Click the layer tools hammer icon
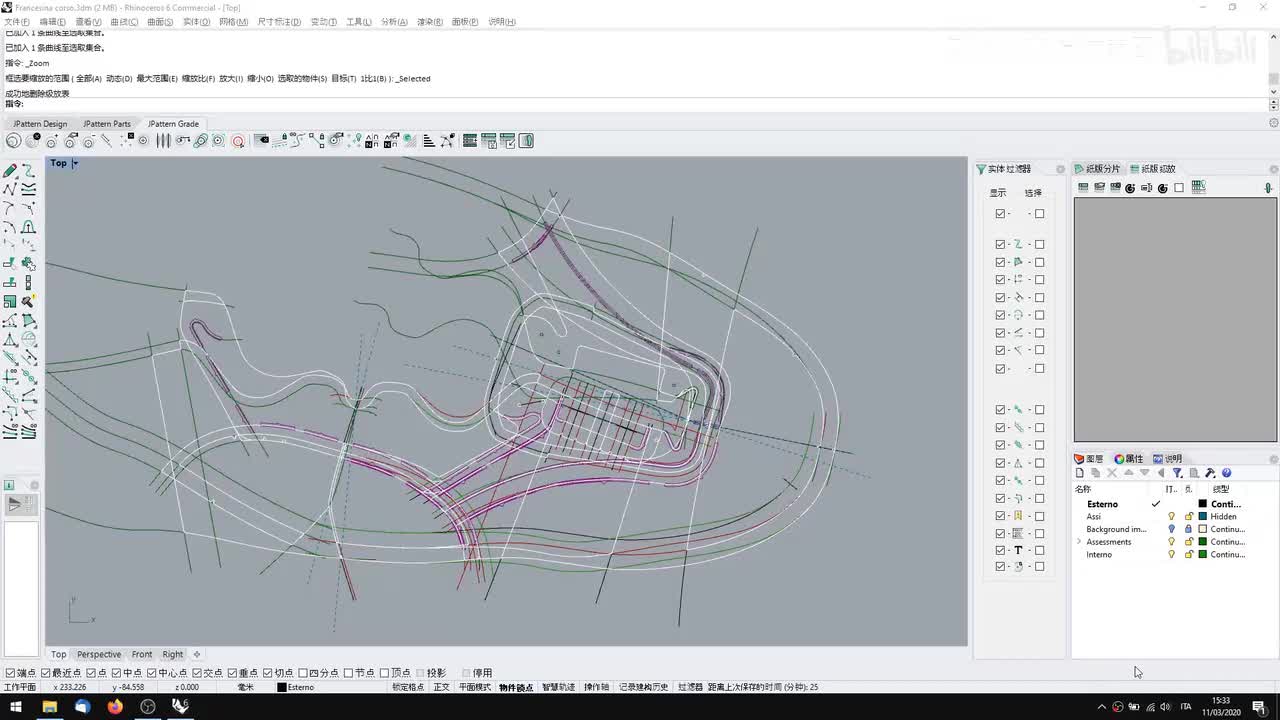 1210,473
